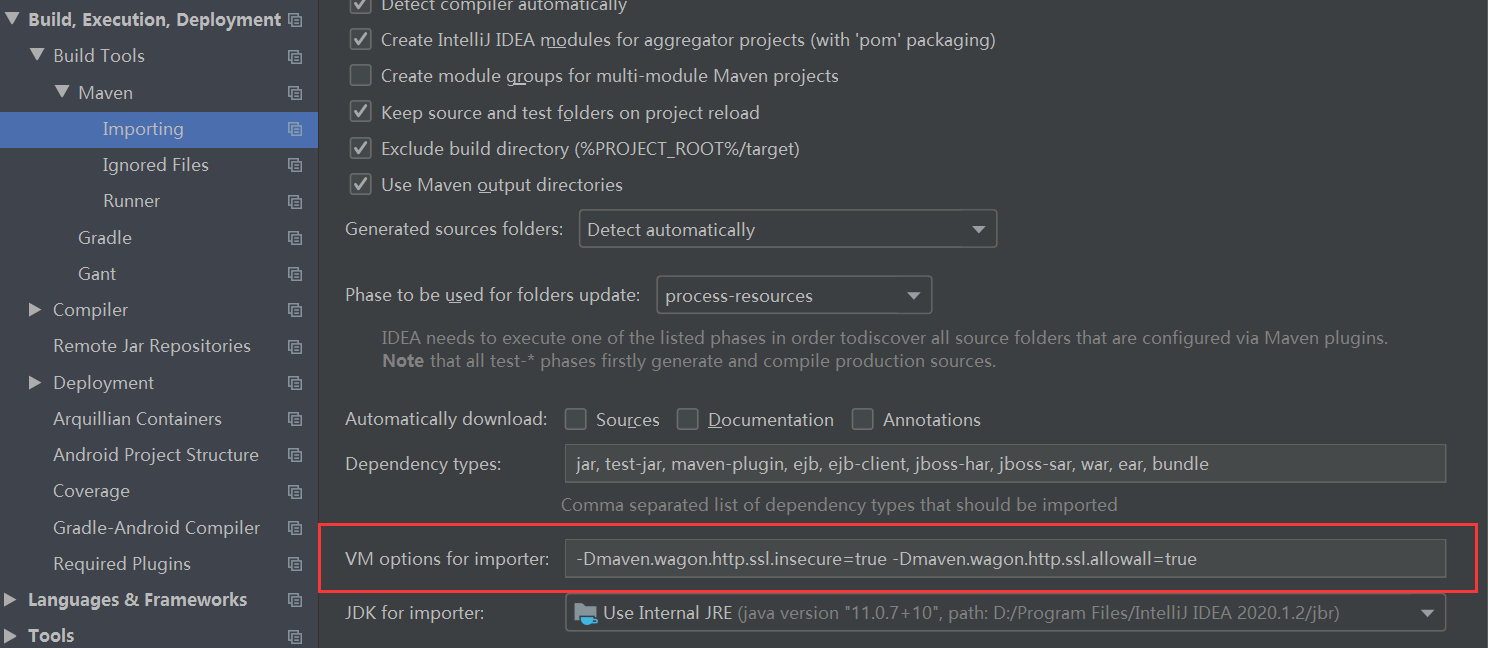Select Gant in settings tree
The width and height of the screenshot is (1488, 648).
[97, 274]
